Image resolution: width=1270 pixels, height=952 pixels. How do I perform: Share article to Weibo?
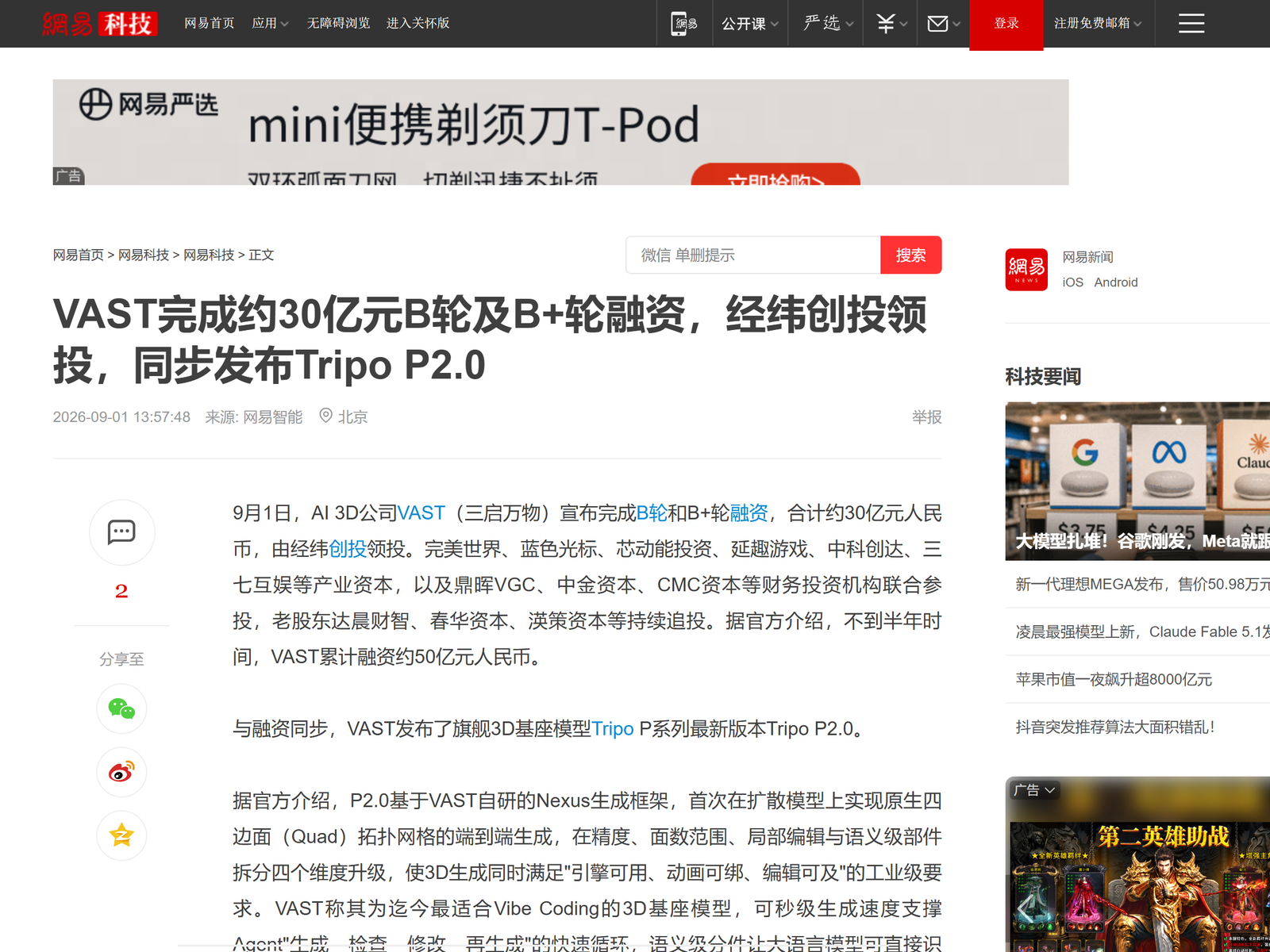pos(121,772)
